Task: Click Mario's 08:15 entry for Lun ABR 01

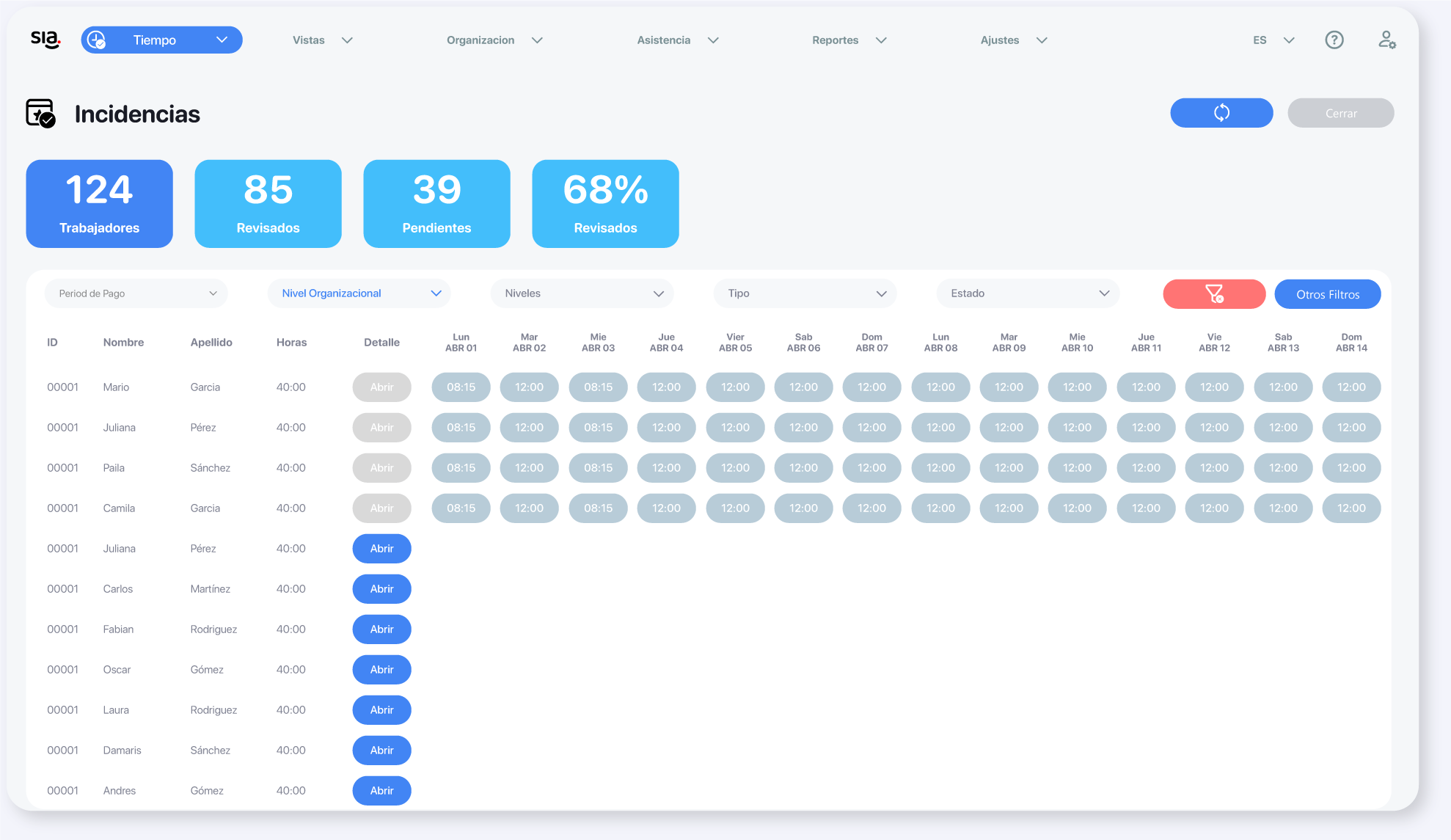Action: tap(461, 387)
